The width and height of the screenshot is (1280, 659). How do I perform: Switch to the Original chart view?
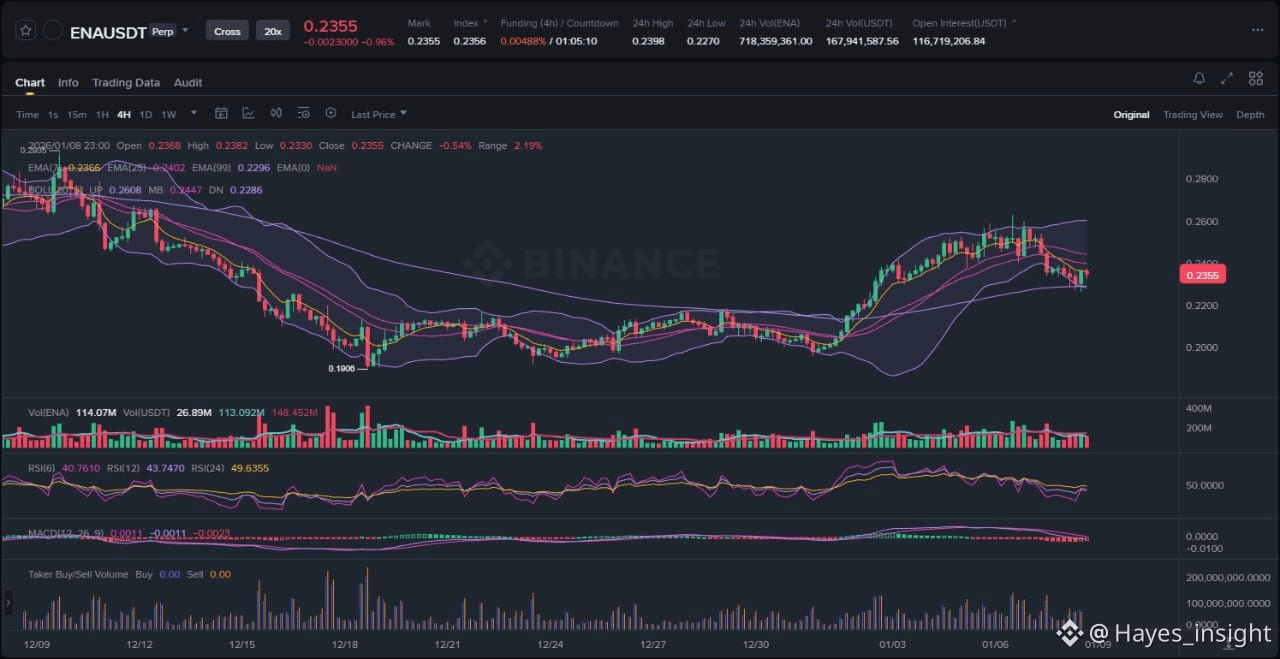coord(1131,115)
